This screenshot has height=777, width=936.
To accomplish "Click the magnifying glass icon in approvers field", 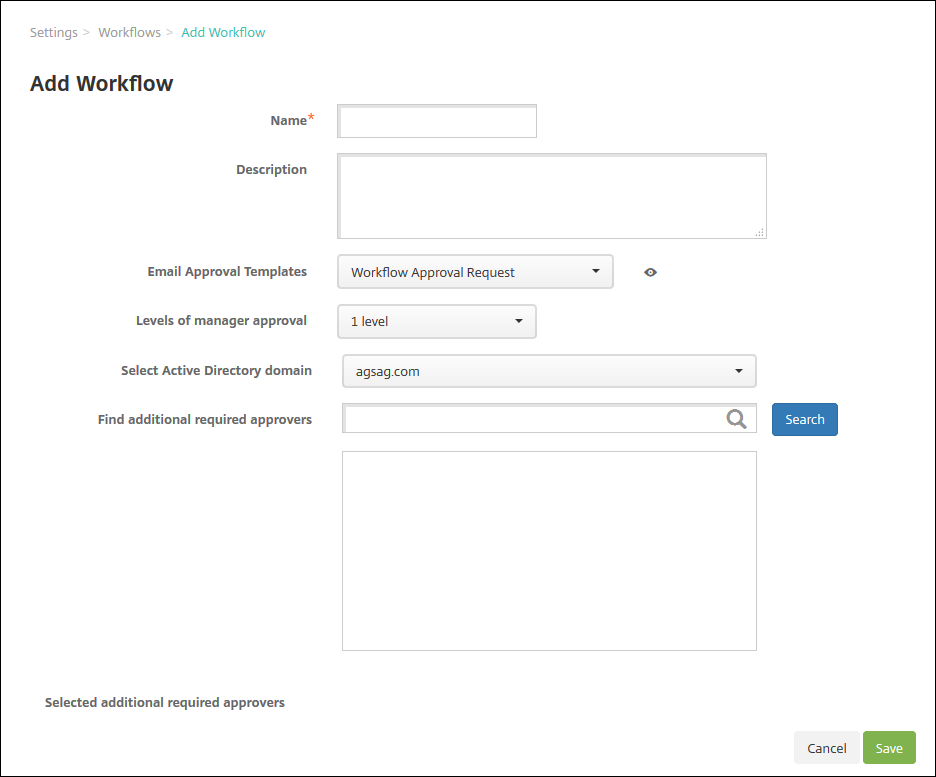I will (x=737, y=420).
